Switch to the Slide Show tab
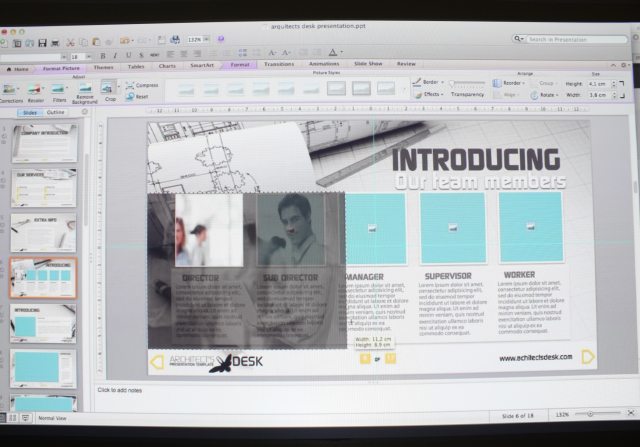Viewport: 640px width, 447px height. coord(368,64)
